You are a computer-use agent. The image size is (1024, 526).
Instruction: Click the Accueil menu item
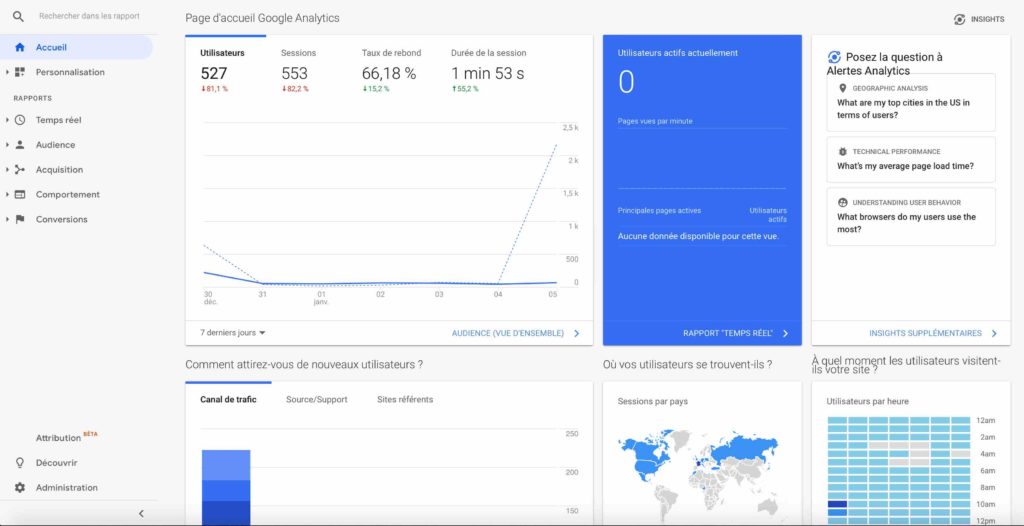[76, 47]
